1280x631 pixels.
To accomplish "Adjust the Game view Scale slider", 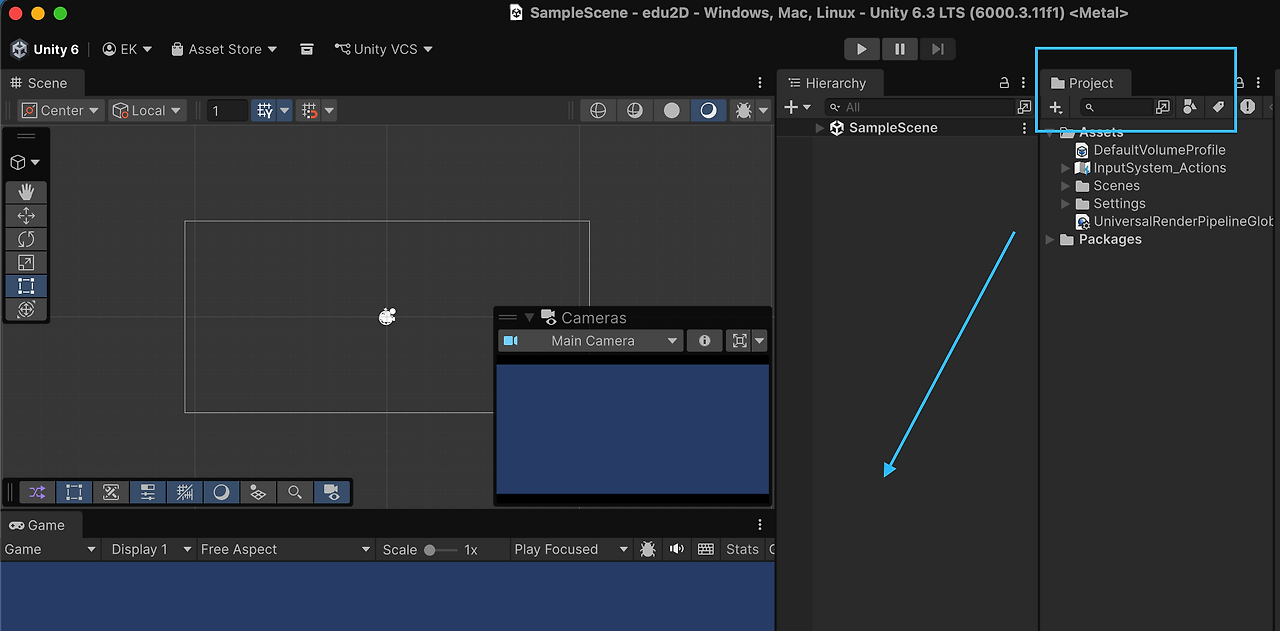I will point(440,550).
